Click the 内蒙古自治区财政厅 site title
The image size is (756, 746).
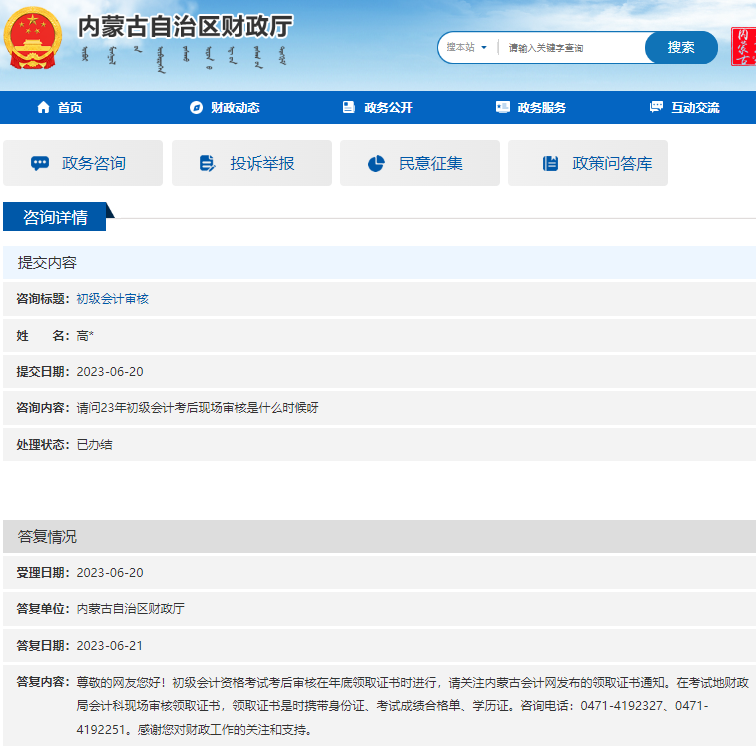[186, 28]
